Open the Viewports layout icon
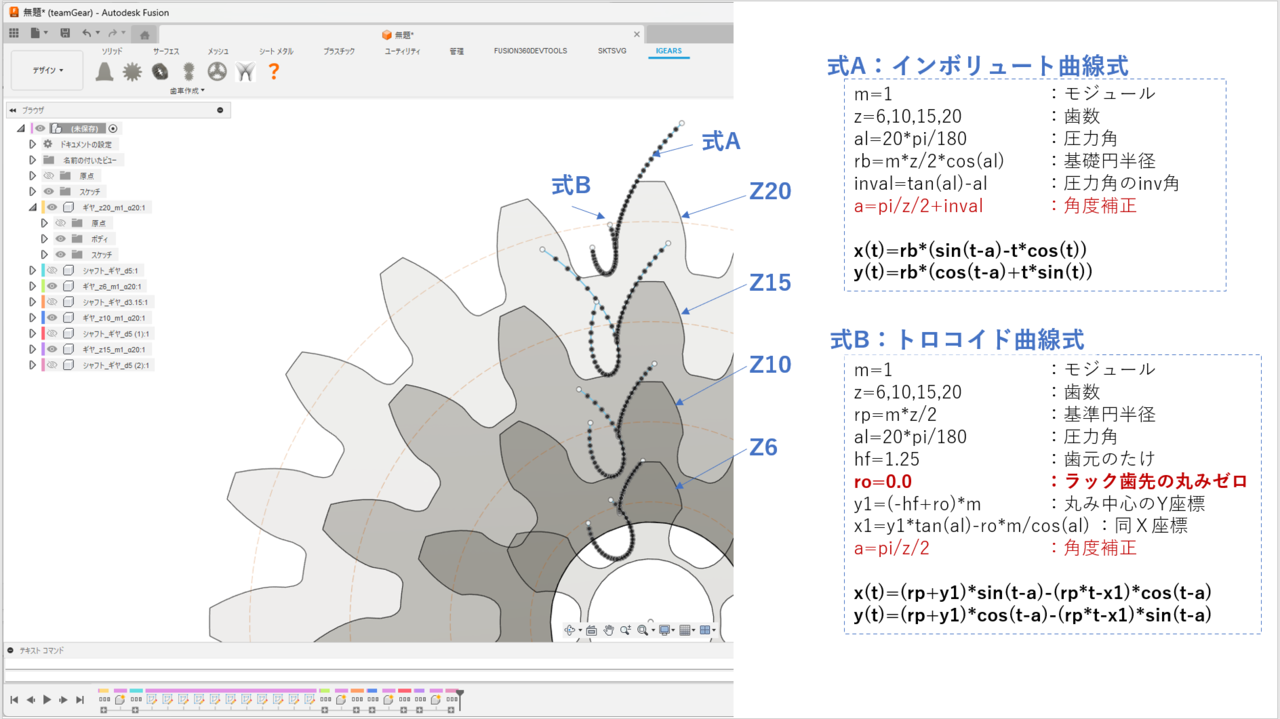This screenshot has width=1280, height=719. click(x=707, y=630)
